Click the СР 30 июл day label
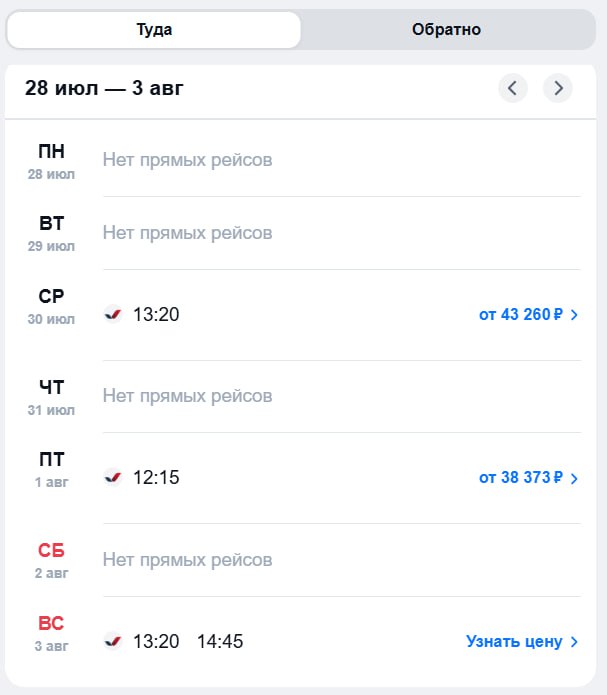 (51, 306)
